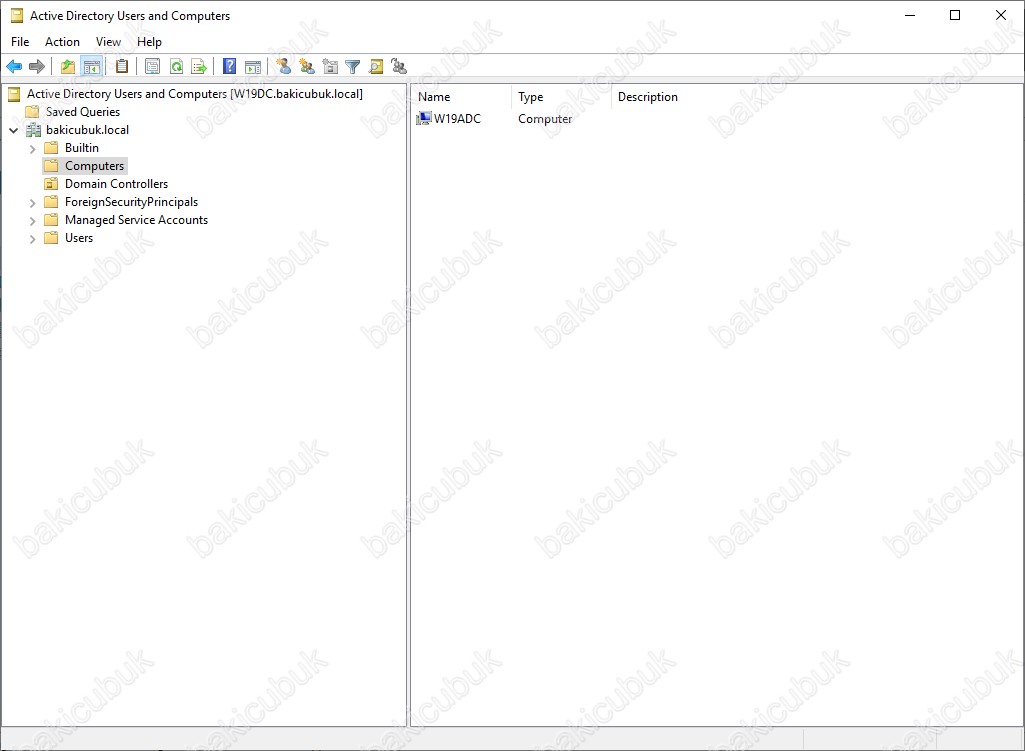Open the File menu

(x=20, y=42)
